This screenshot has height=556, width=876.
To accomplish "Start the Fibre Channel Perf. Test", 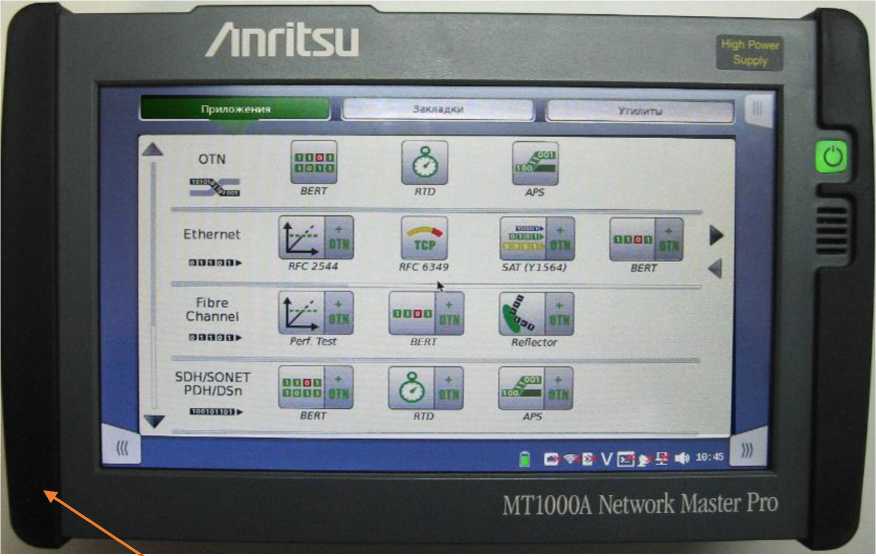I will (x=315, y=314).
